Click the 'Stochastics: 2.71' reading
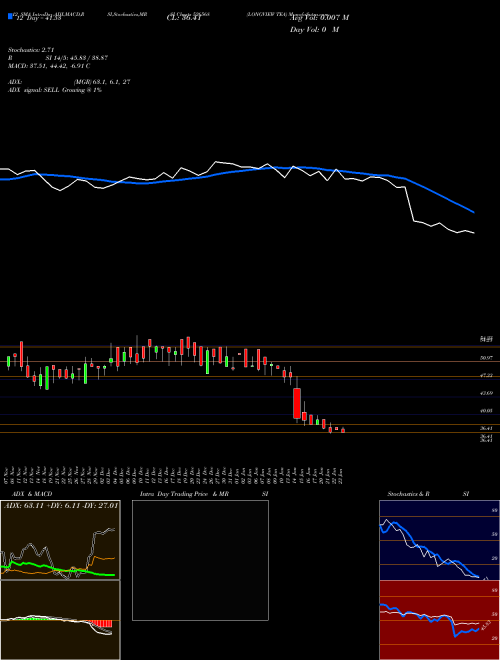500x660 pixels. 31,50
